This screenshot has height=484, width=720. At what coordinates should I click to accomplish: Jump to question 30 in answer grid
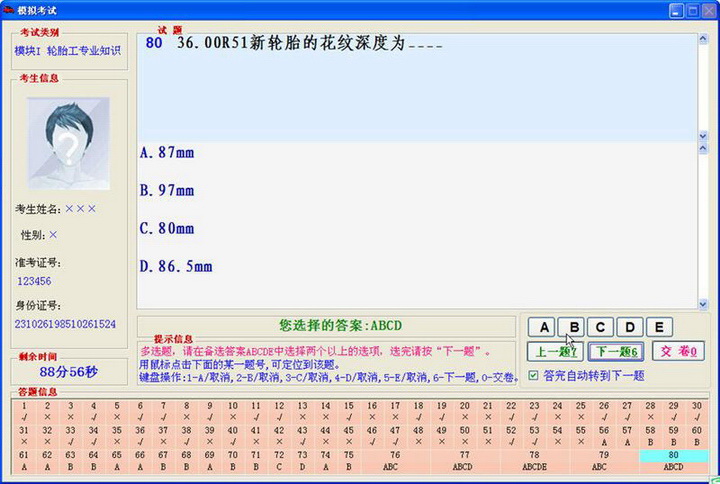click(697, 411)
